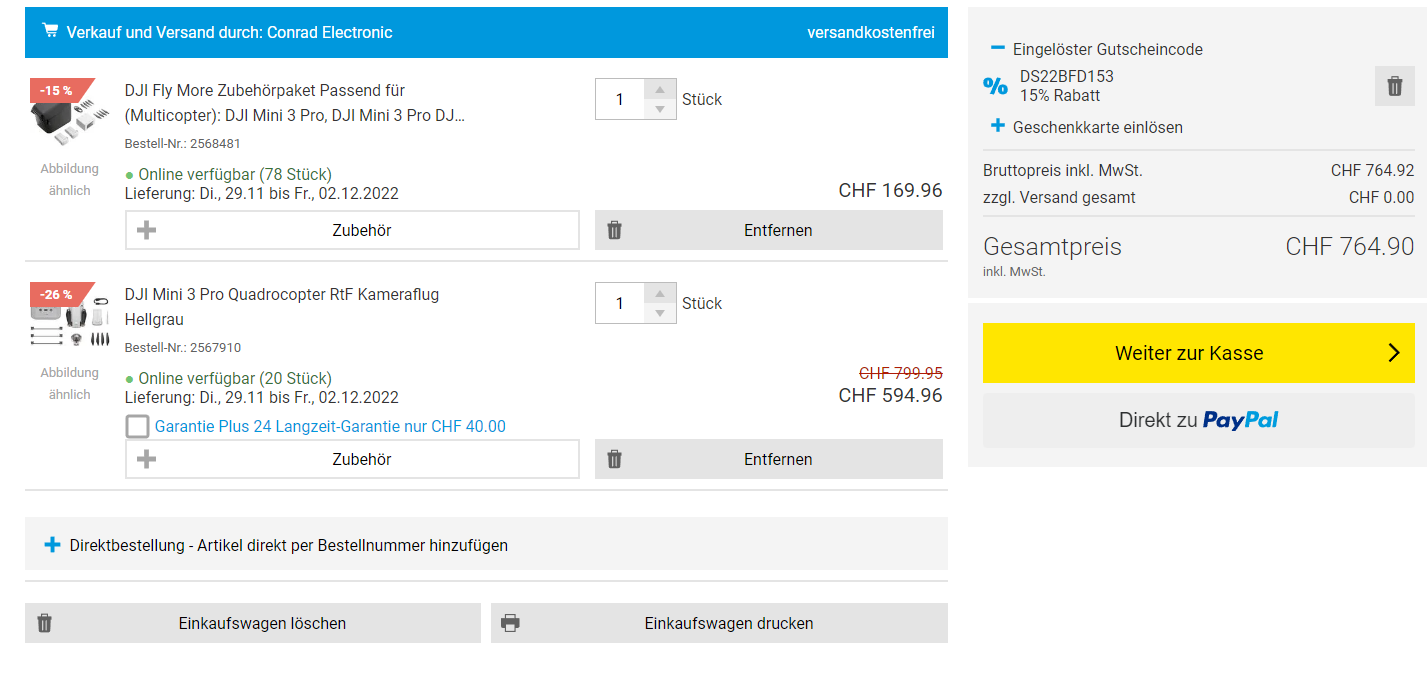The image size is (1427, 673).
Task: Click quantity field of DJI Fly More kit
Action: [x=620, y=99]
